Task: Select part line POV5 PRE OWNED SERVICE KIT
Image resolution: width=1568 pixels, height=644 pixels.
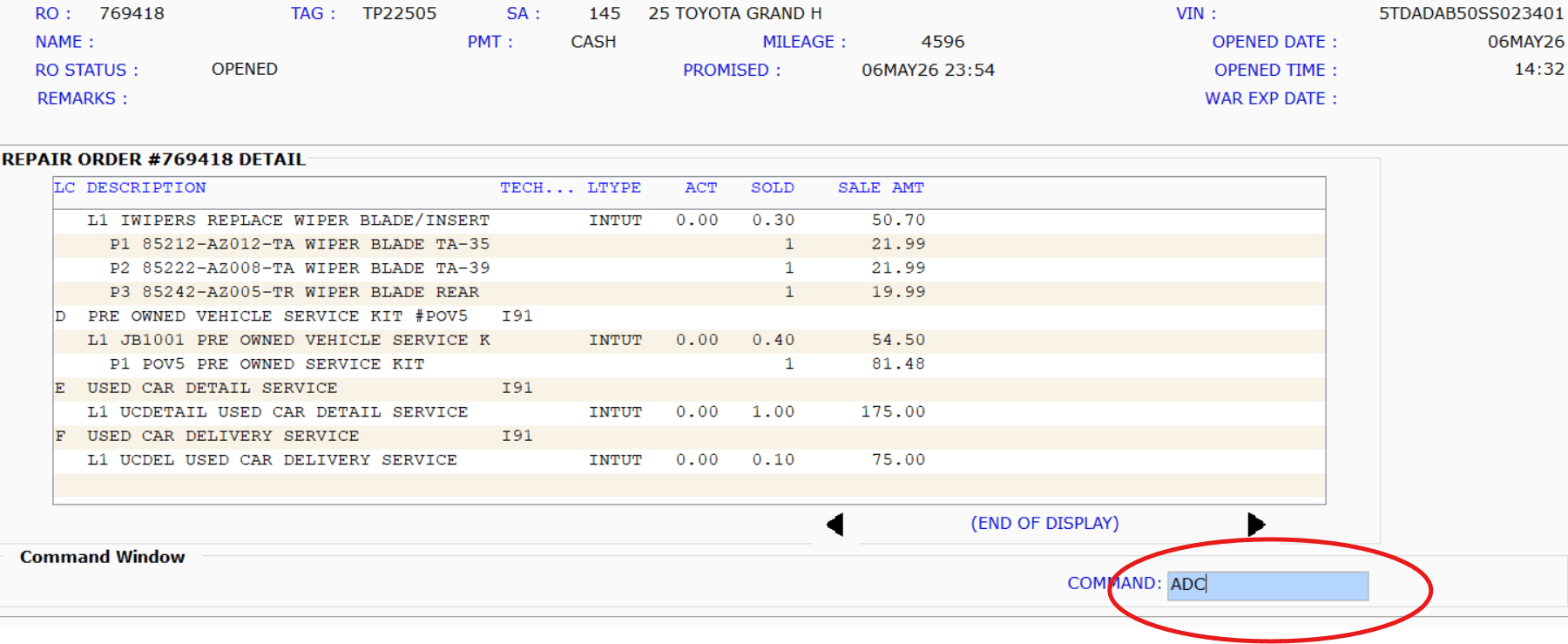Action: click(689, 365)
